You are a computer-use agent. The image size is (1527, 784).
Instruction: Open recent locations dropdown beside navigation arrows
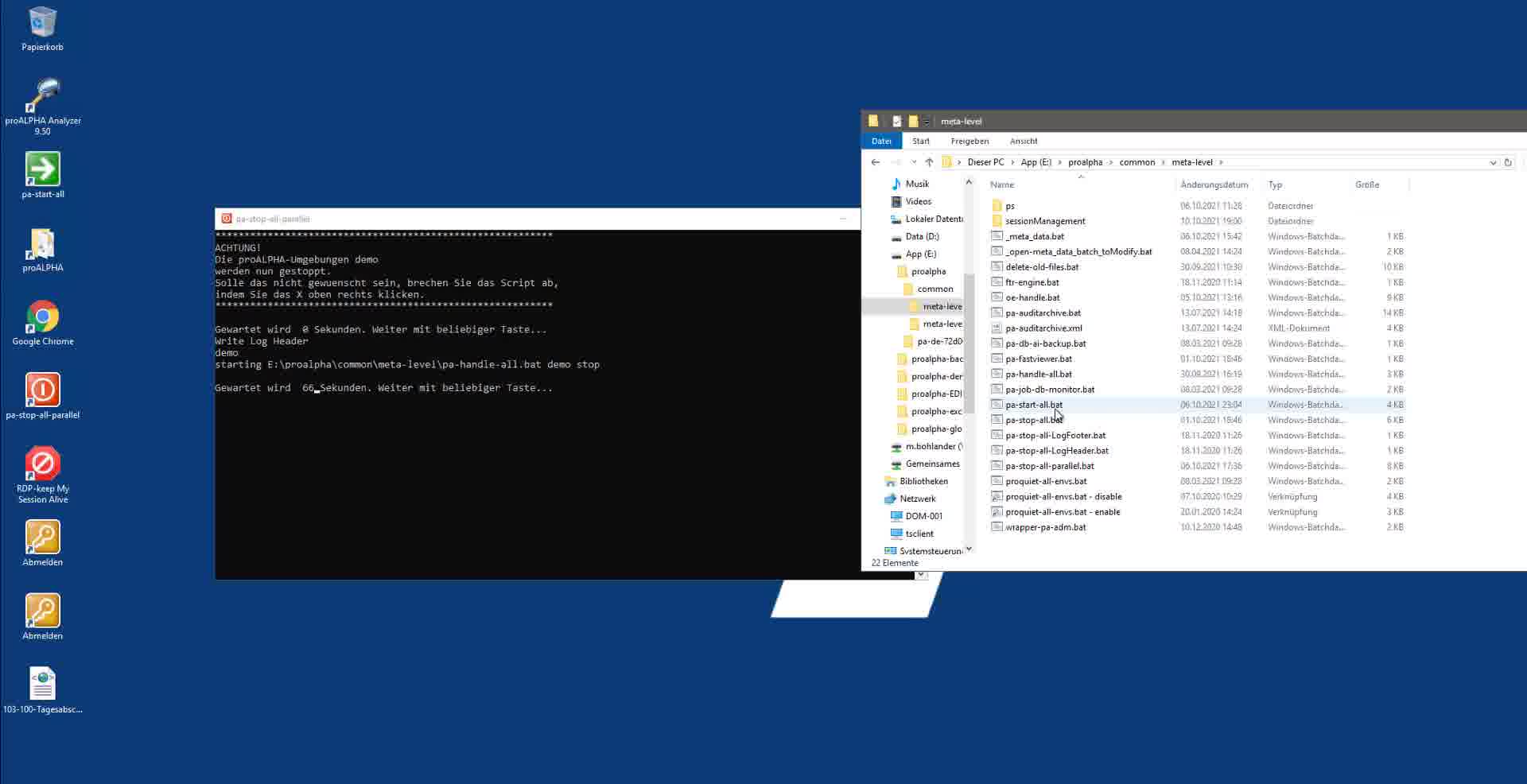pyautogui.click(x=914, y=162)
